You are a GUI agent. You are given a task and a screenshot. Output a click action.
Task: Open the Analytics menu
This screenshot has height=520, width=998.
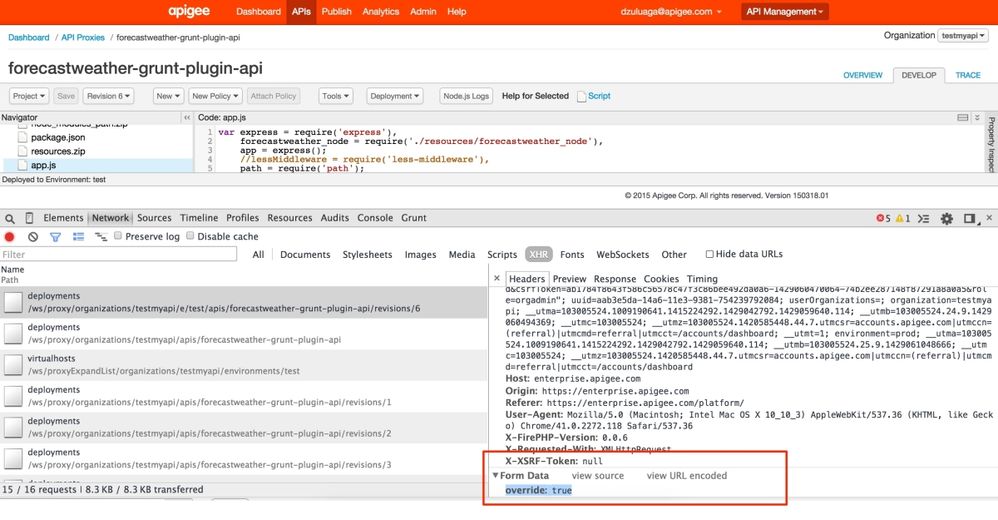pyautogui.click(x=381, y=11)
